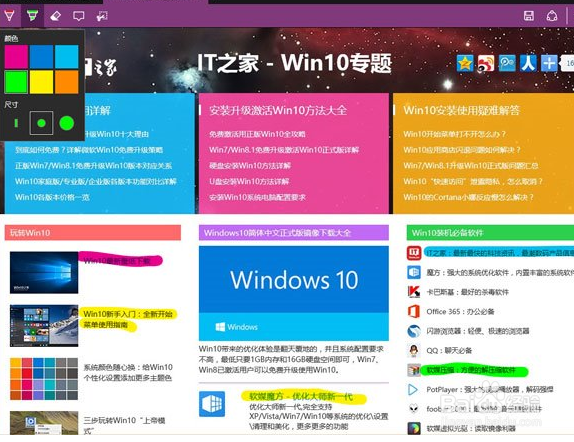Pick the dark blue highlighter color
The width and height of the screenshot is (574, 442).
click(x=41, y=57)
